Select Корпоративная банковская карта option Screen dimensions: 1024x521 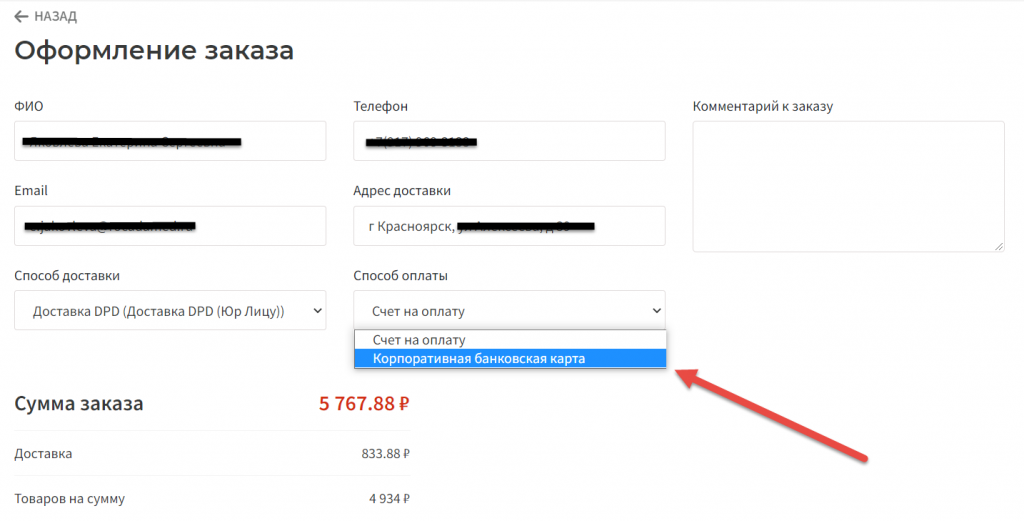click(479, 358)
